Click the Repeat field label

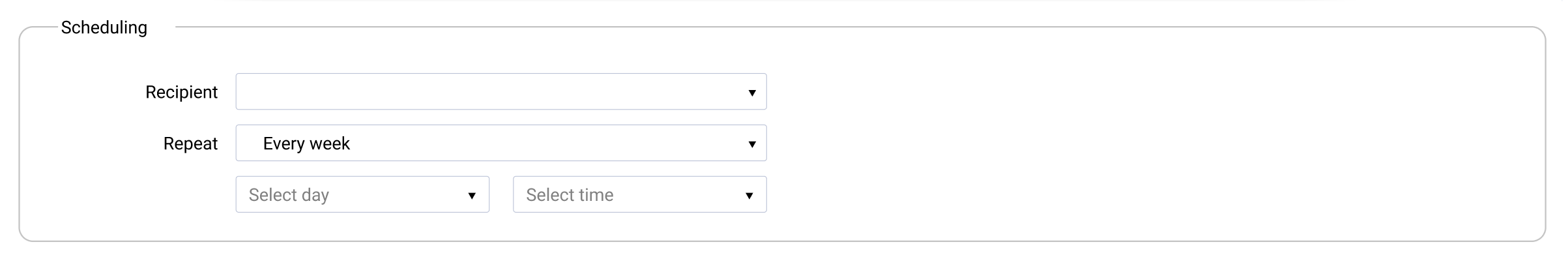point(190,144)
